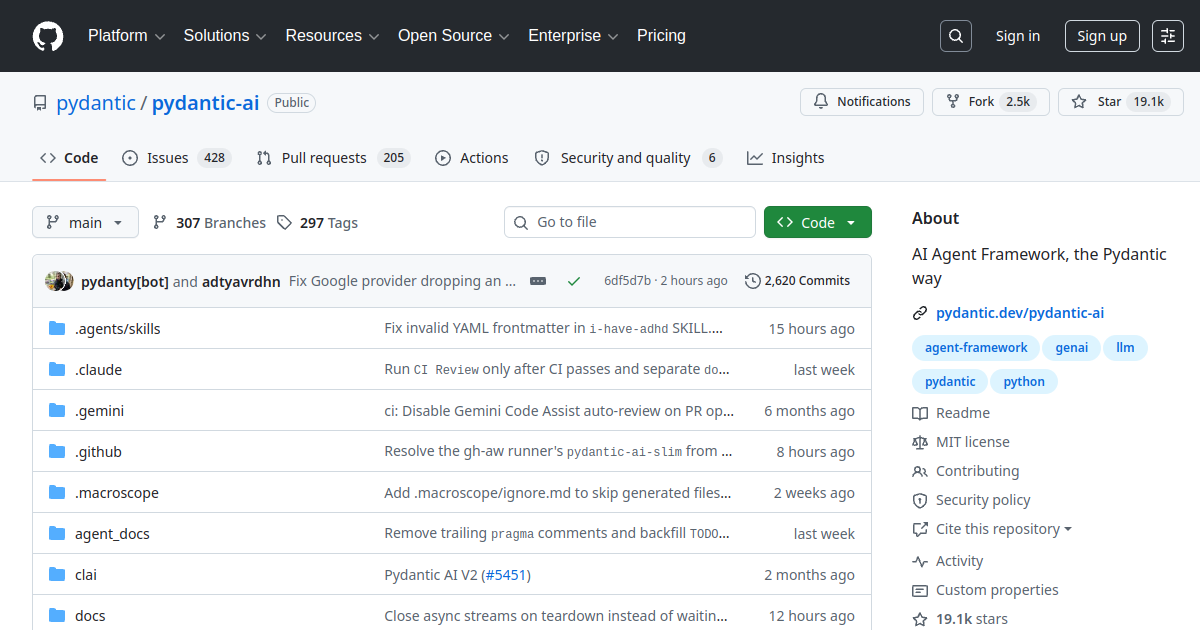Open the 19.1k stars link
Image resolution: width=1200 pixels, height=630 pixels.
coord(960,619)
